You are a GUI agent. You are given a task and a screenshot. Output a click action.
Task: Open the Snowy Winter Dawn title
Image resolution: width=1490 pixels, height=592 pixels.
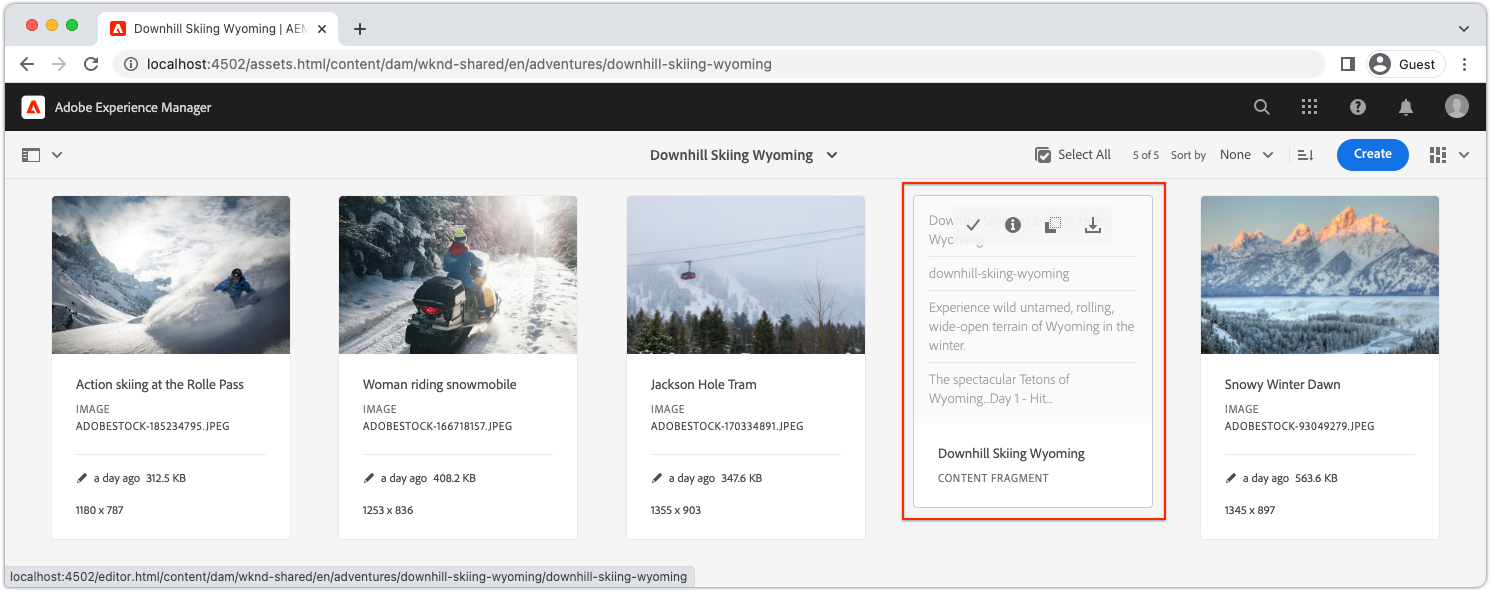click(1282, 384)
